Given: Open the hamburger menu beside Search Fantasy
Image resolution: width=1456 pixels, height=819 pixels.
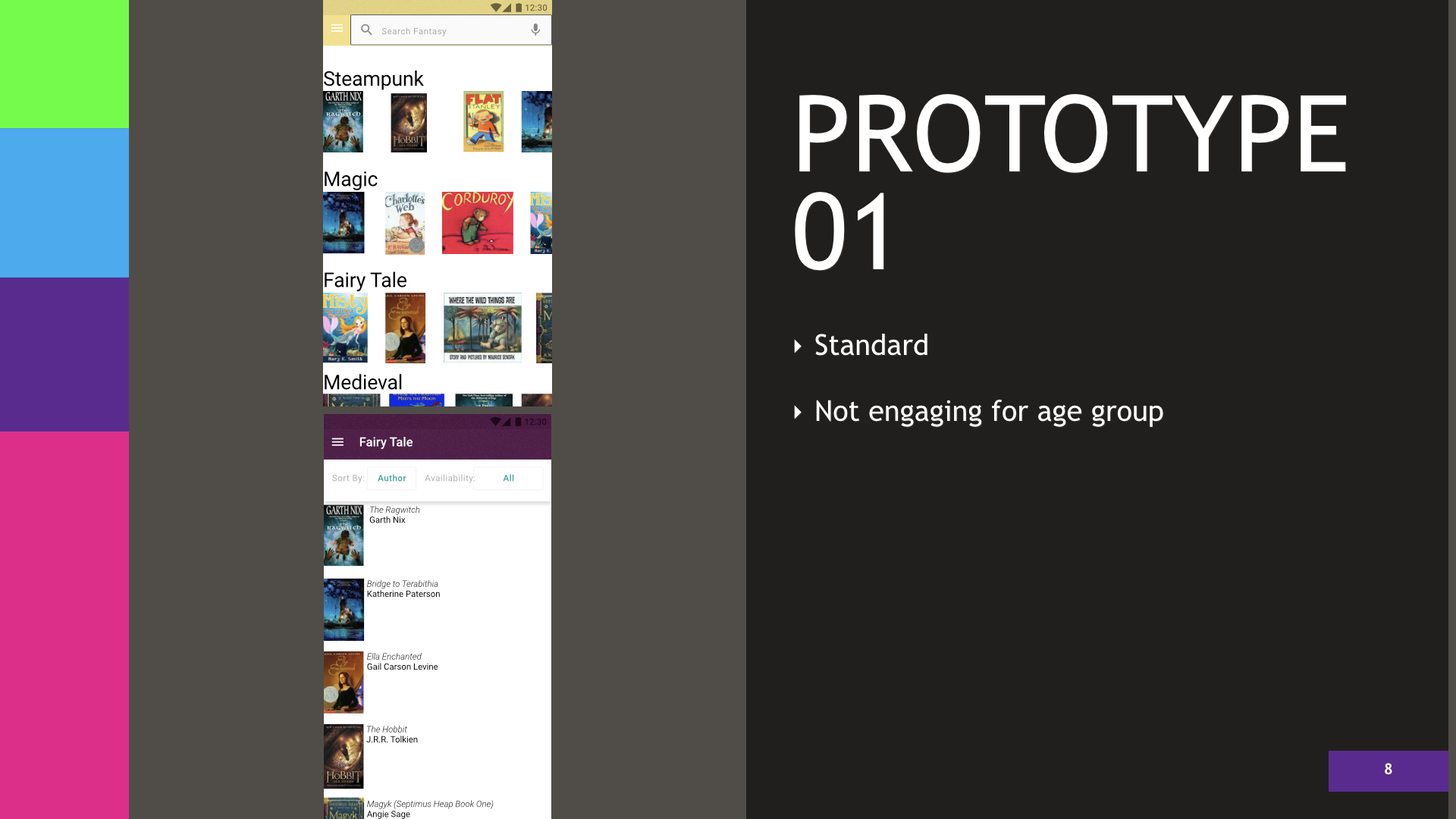Looking at the screenshot, I should click(x=337, y=29).
